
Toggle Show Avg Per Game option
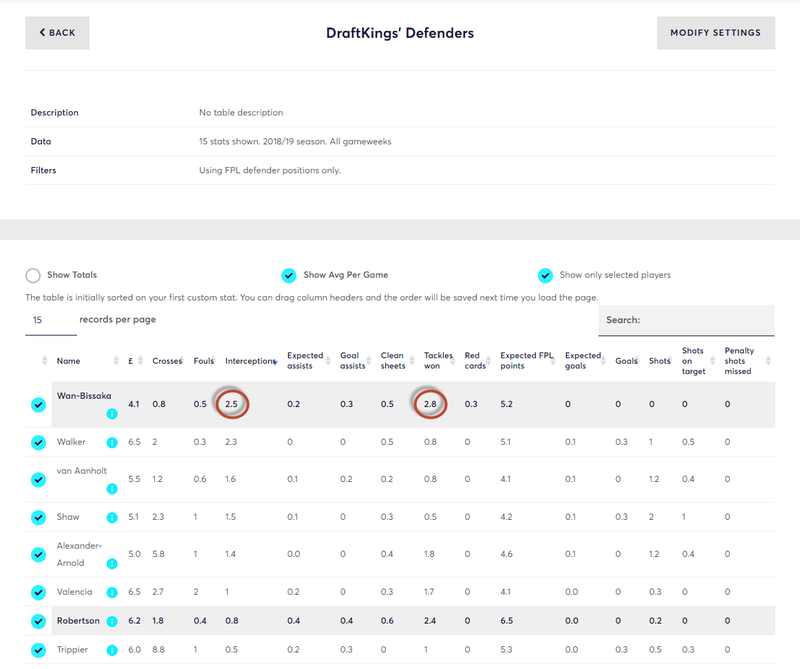[x=289, y=276]
